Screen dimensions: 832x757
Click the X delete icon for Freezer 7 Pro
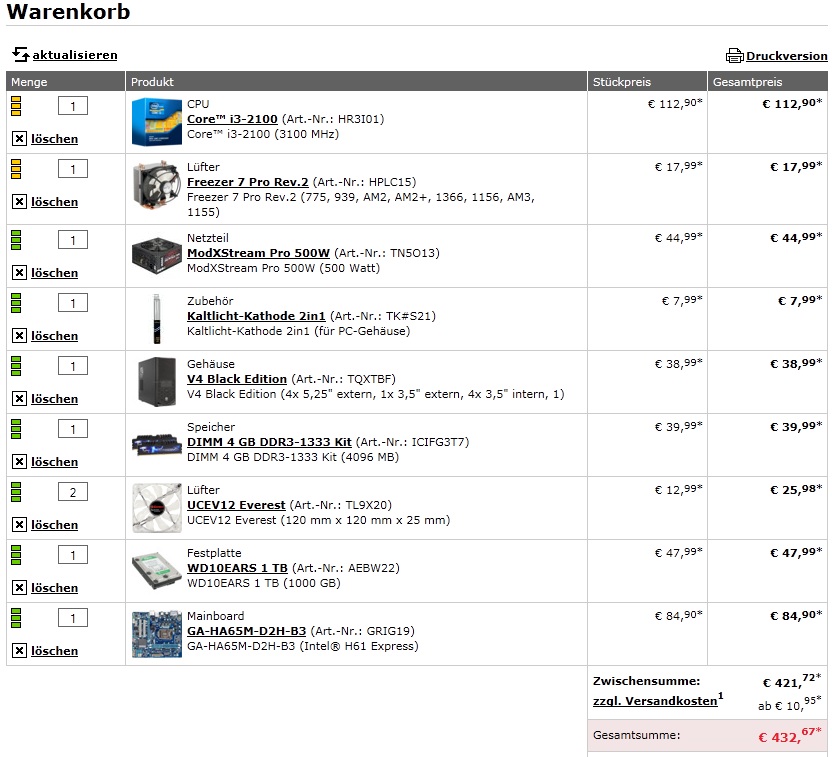pyautogui.click(x=19, y=202)
